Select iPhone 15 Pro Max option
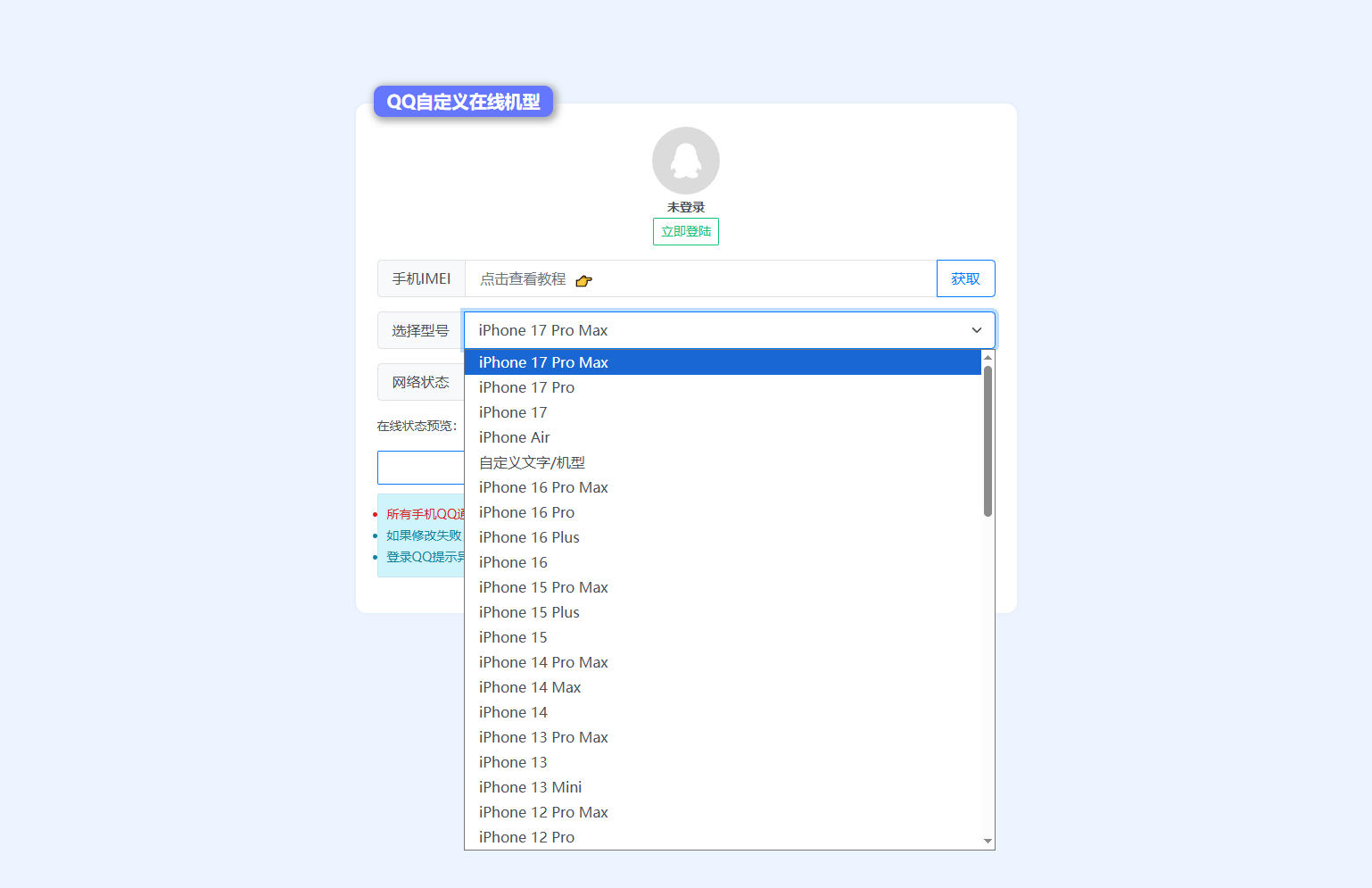The width and height of the screenshot is (1372, 888). [723, 587]
